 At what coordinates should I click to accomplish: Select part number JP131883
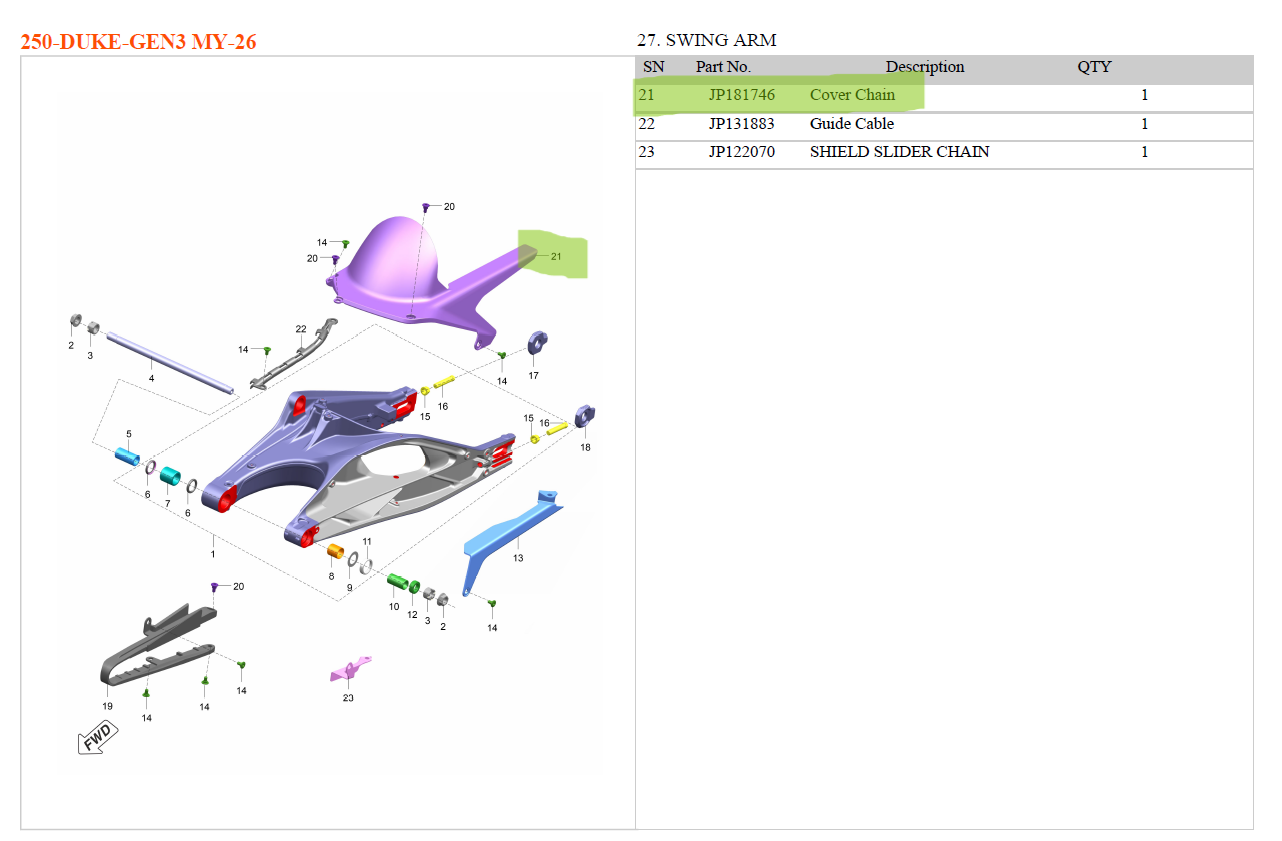click(742, 124)
